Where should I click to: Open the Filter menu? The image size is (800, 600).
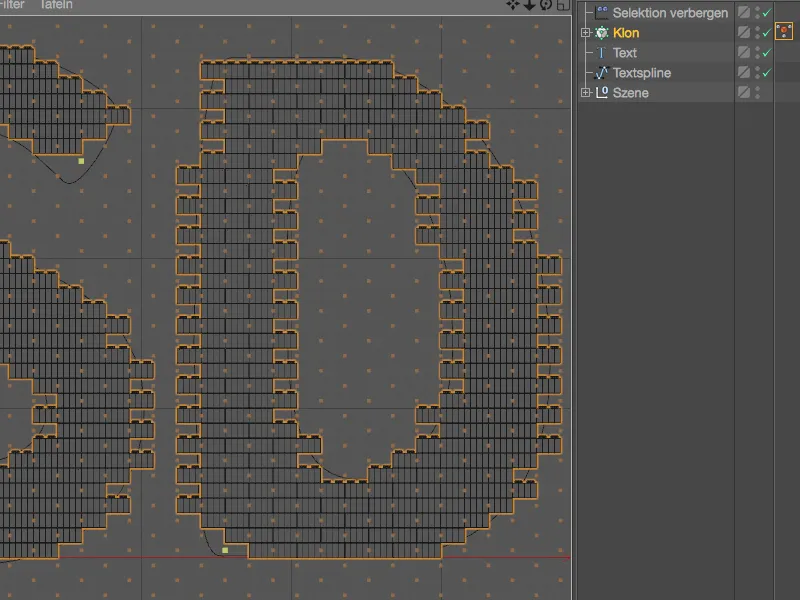click(x=14, y=4)
